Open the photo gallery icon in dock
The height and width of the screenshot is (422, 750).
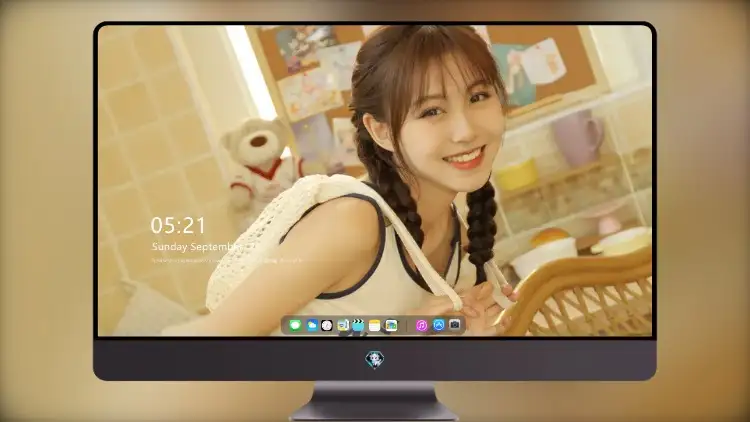coord(391,325)
